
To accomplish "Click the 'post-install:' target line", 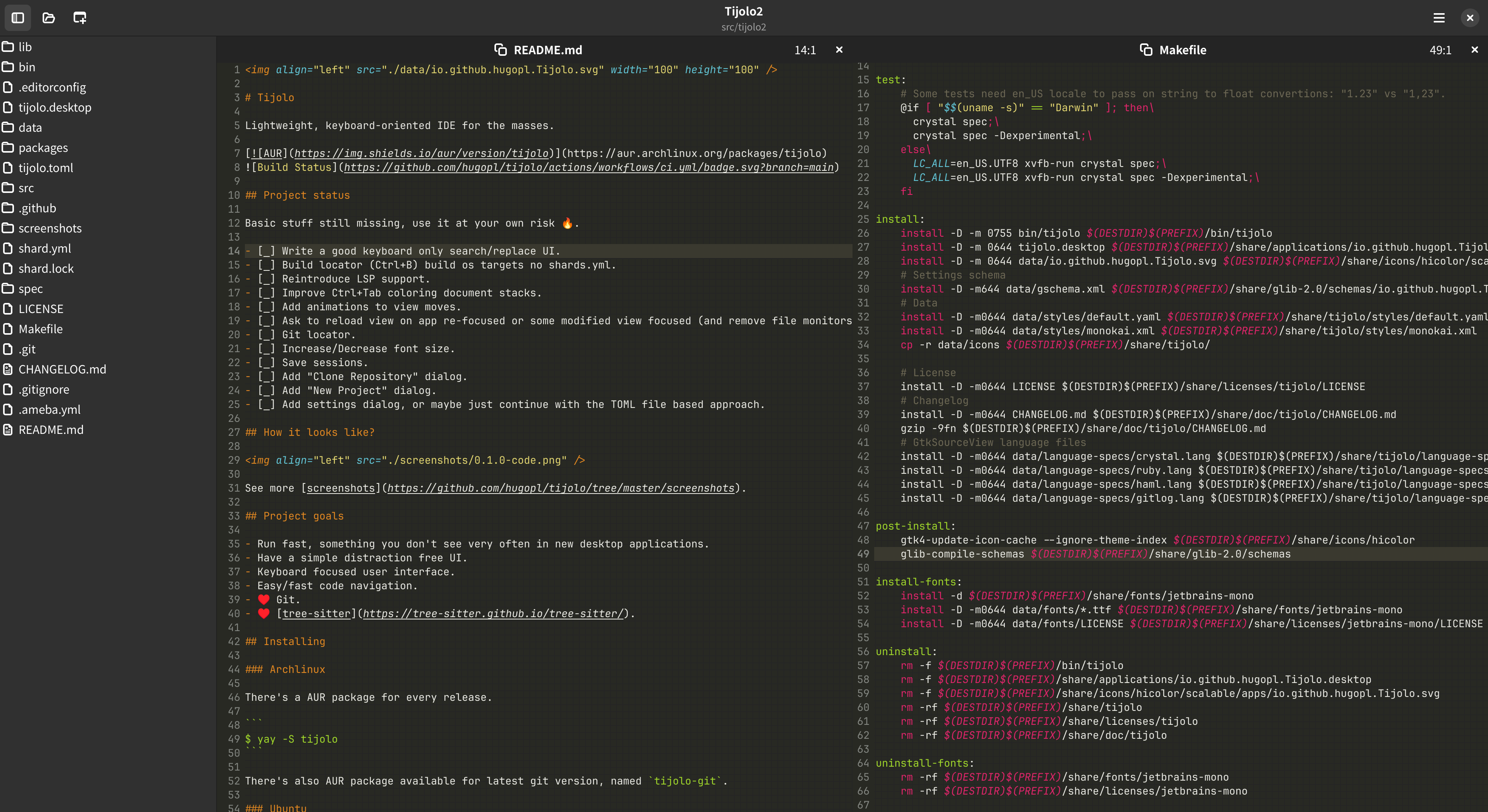I will pos(916,526).
